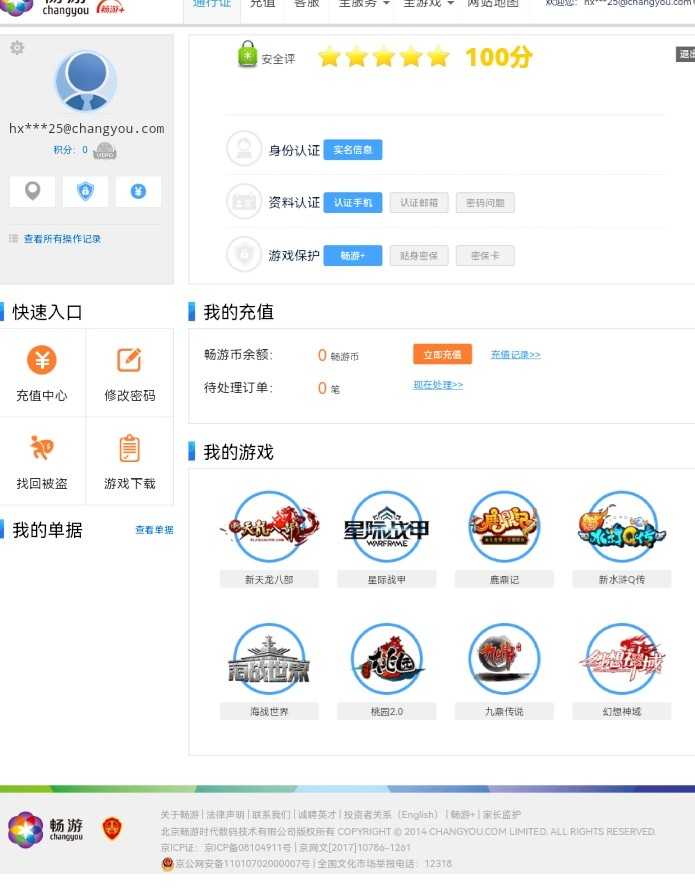This screenshot has width=695, height=888.
Task: Expand the 全服务 dropdown menu
Action: (364, 4)
